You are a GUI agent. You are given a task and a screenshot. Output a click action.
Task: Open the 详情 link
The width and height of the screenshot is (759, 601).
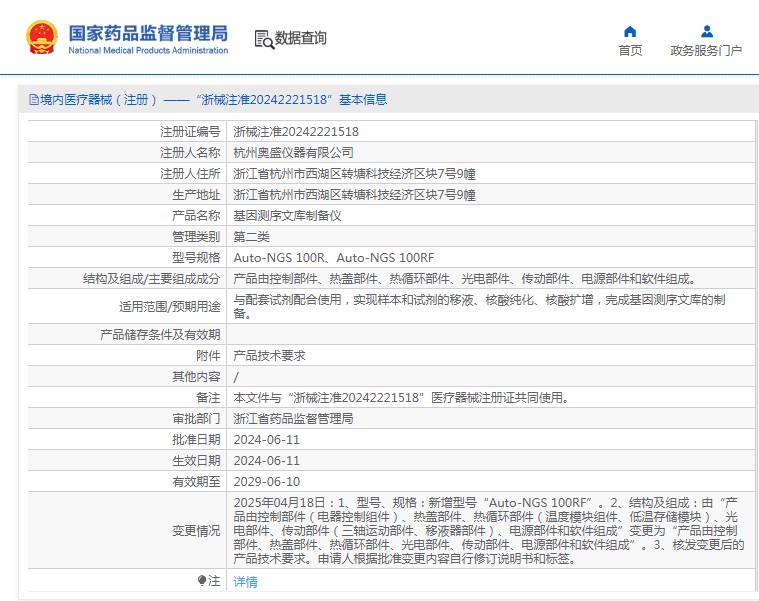point(245,582)
